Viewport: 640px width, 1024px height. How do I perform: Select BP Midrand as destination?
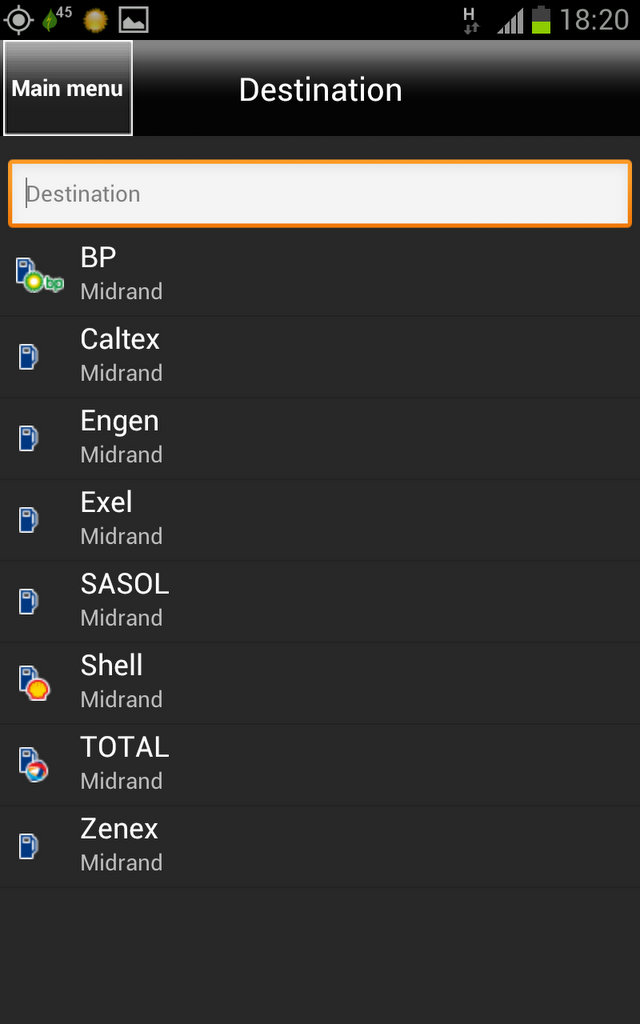coord(320,275)
